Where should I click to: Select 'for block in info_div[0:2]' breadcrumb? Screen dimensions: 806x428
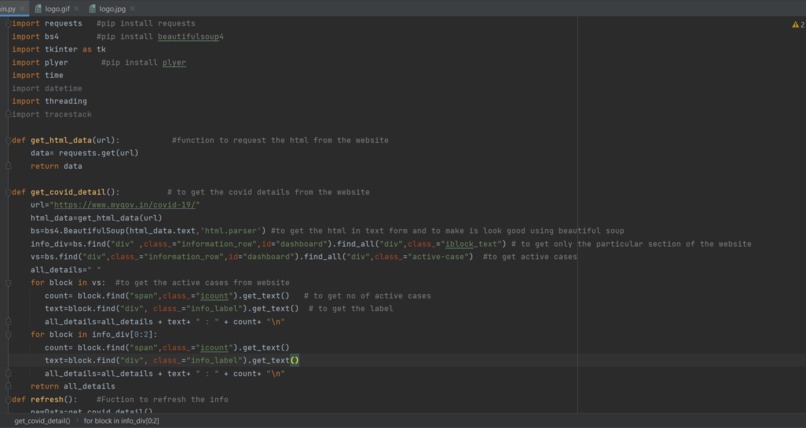click(121, 421)
